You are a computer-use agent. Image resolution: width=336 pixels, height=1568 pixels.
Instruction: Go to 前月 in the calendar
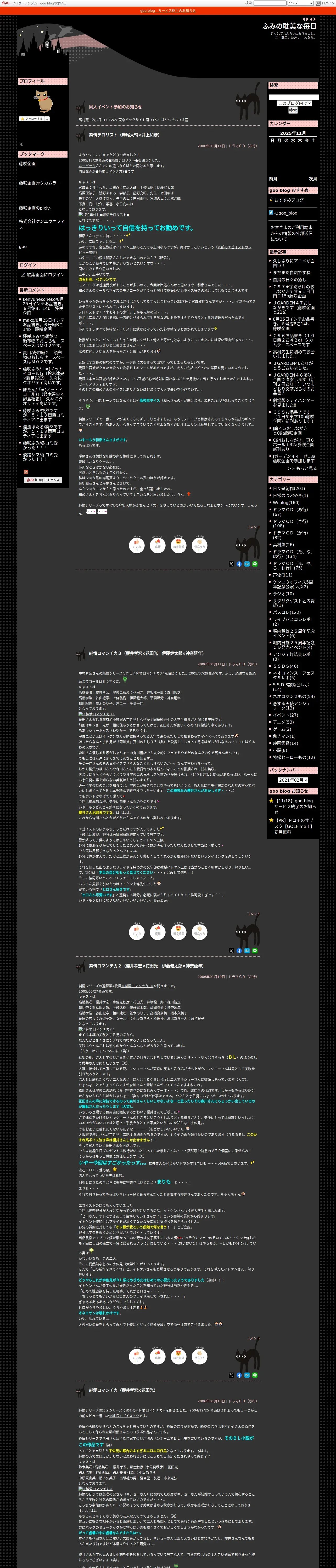point(273,179)
